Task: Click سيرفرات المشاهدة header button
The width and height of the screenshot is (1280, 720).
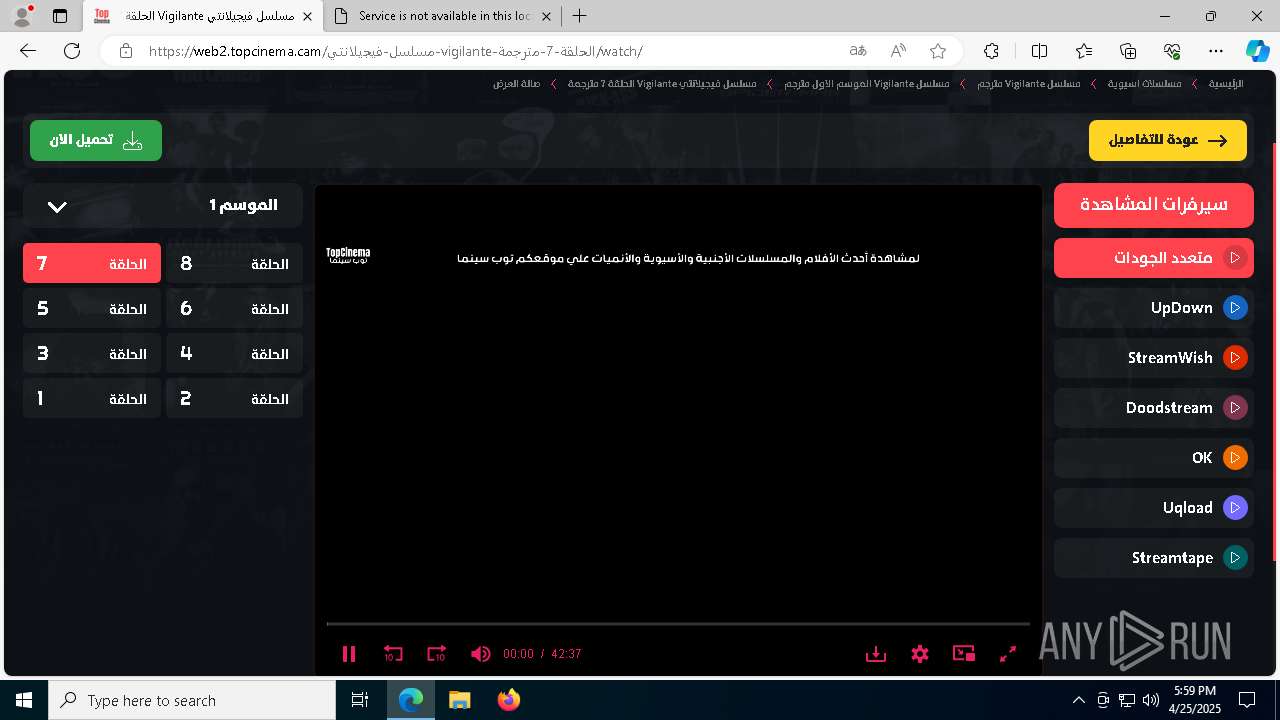Action: (1154, 205)
